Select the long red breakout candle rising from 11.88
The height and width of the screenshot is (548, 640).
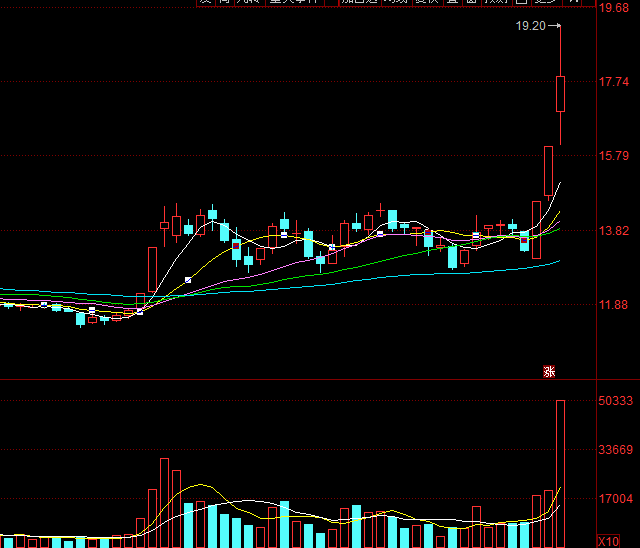[x=152, y=270]
